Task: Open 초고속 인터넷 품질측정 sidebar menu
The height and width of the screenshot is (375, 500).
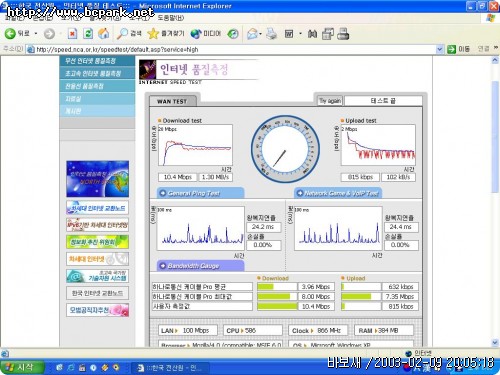Action: (97, 73)
